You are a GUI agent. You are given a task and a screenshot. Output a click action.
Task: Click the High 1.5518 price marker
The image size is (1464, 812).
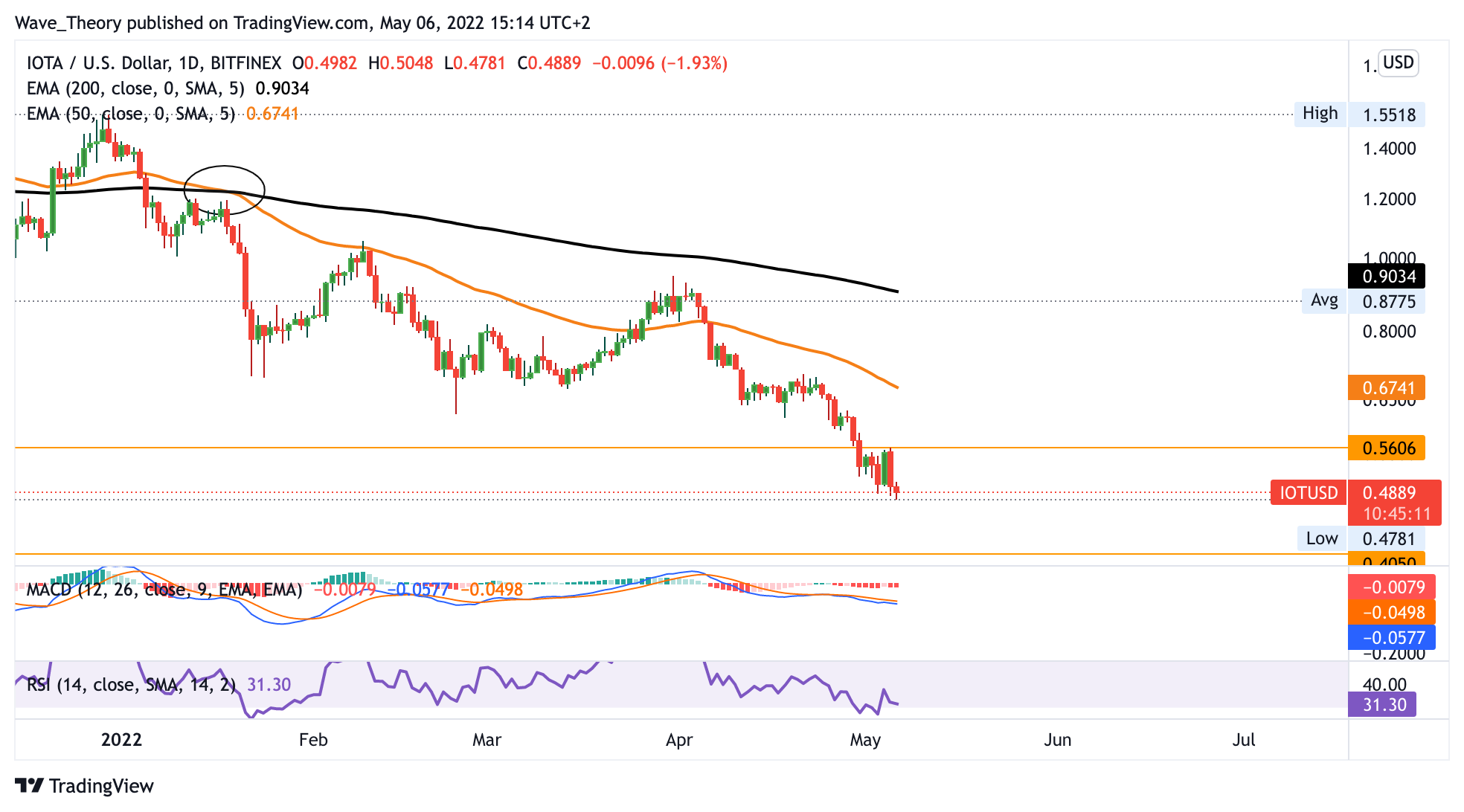click(1320, 114)
